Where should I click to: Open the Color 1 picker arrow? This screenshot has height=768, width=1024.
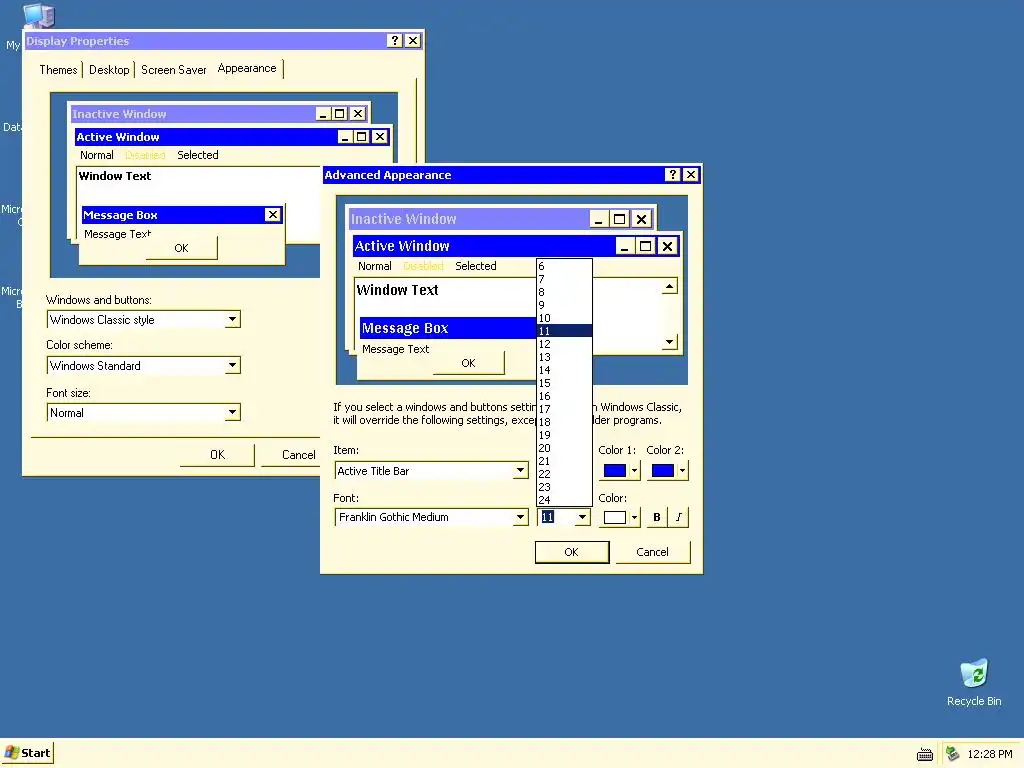[x=634, y=470]
